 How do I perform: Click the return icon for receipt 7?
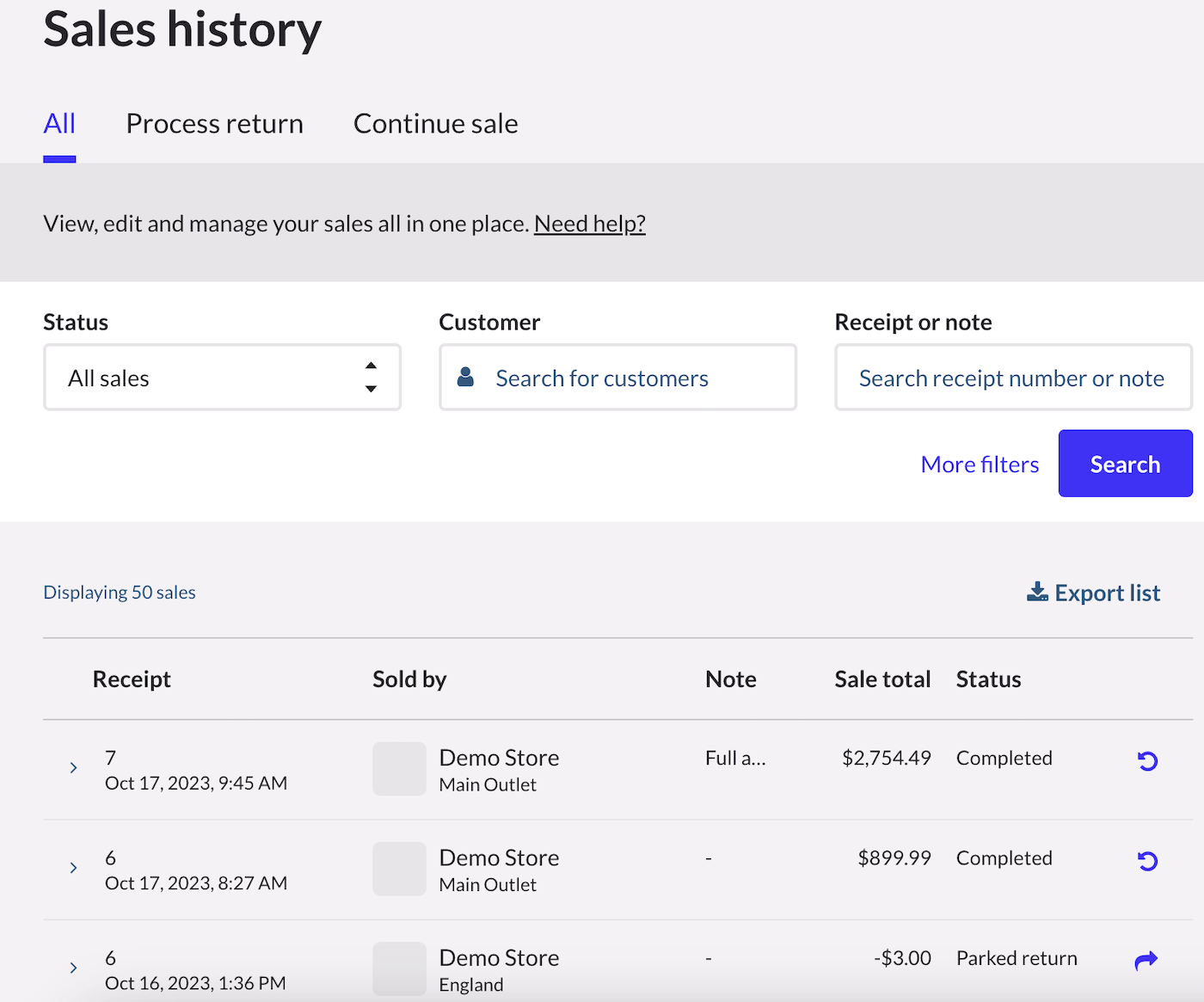tap(1147, 761)
